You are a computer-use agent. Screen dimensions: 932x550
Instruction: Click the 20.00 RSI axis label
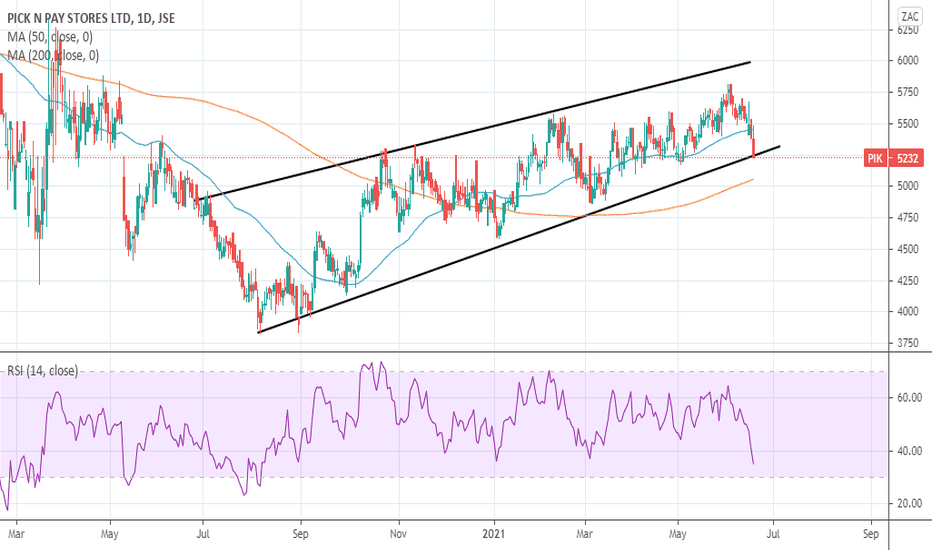click(909, 504)
